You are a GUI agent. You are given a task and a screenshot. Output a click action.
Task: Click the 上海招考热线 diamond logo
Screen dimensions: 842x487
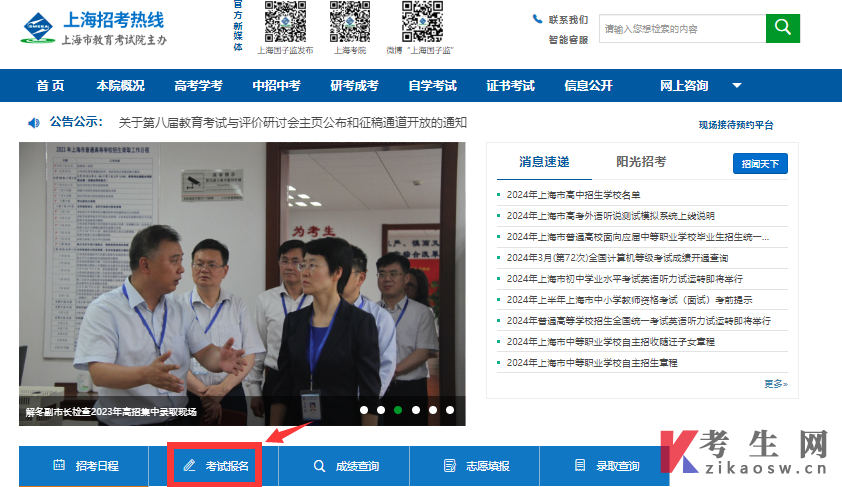(x=38, y=27)
